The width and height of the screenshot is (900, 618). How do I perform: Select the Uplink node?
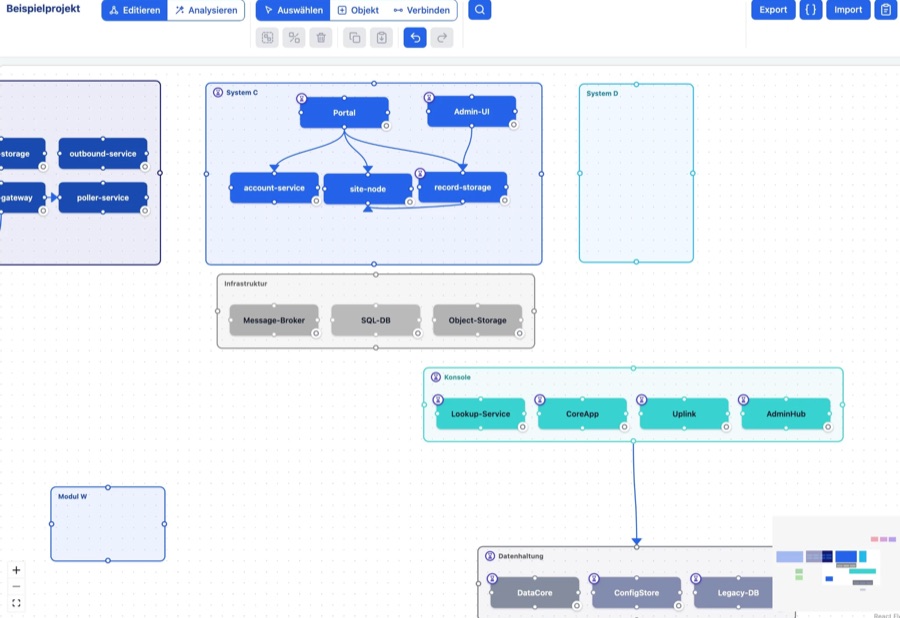(x=684, y=414)
